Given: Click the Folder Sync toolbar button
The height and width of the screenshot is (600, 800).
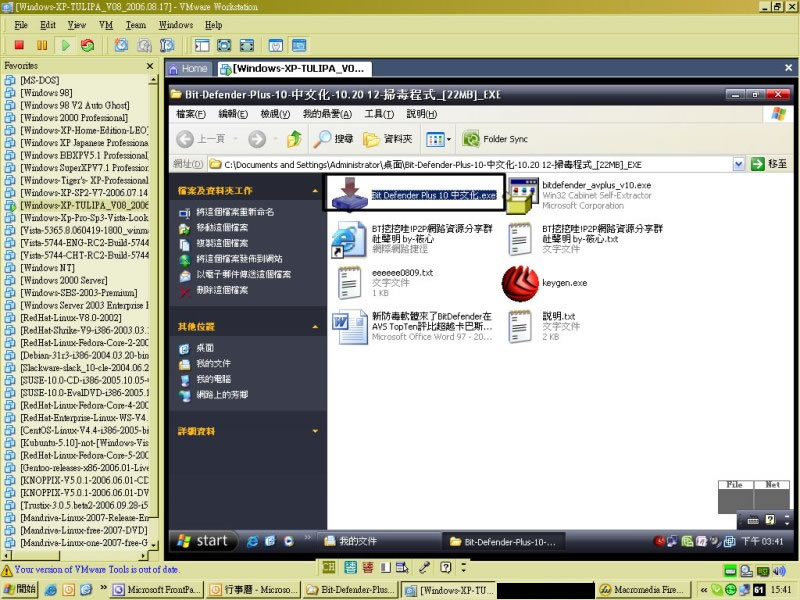Looking at the screenshot, I should [x=495, y=139].
